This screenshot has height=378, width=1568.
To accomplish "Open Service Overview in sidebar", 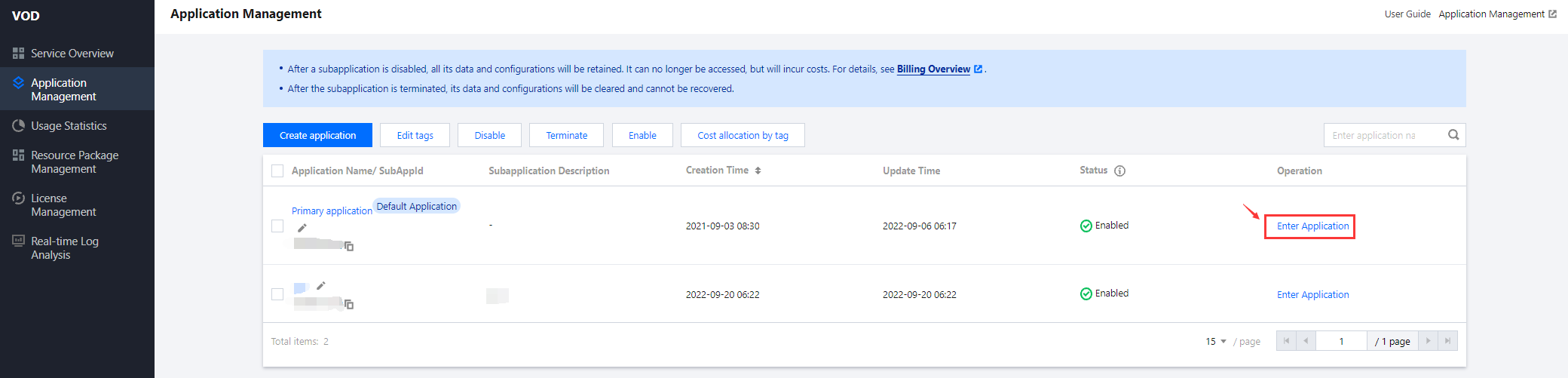I will (72, 54).
